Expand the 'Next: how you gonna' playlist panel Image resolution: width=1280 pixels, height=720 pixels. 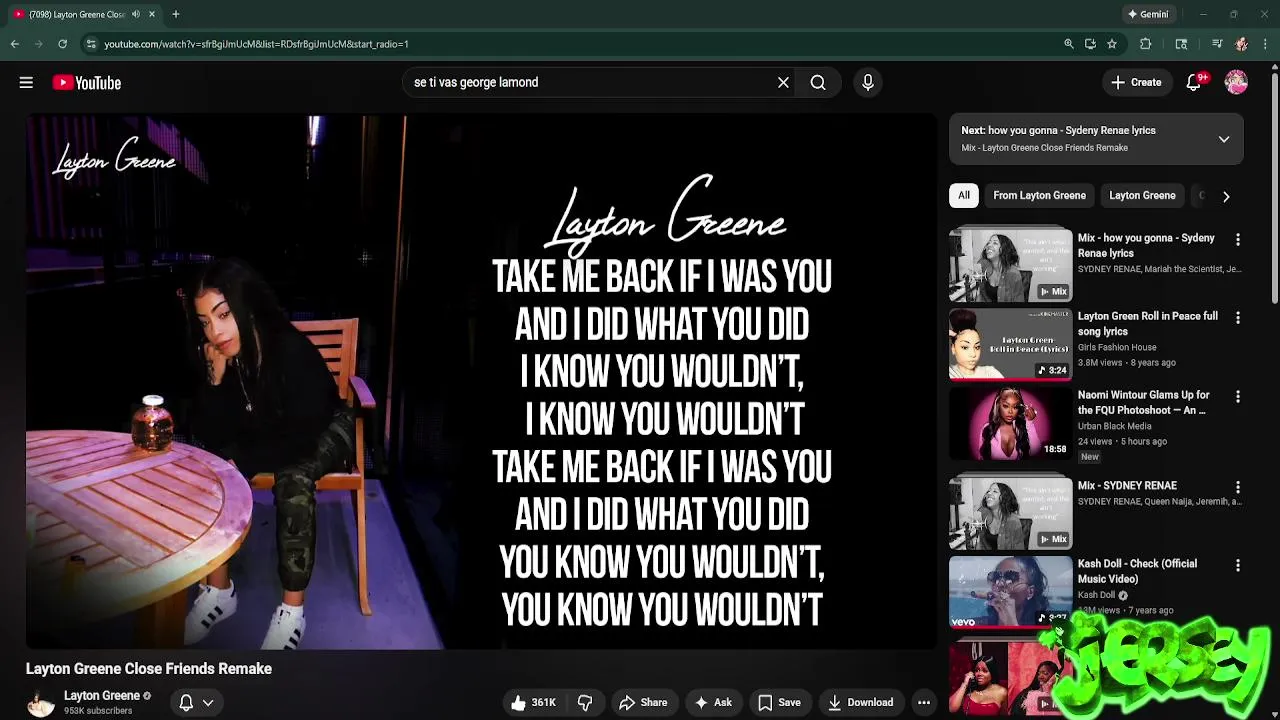click(x=1223, y=139)
